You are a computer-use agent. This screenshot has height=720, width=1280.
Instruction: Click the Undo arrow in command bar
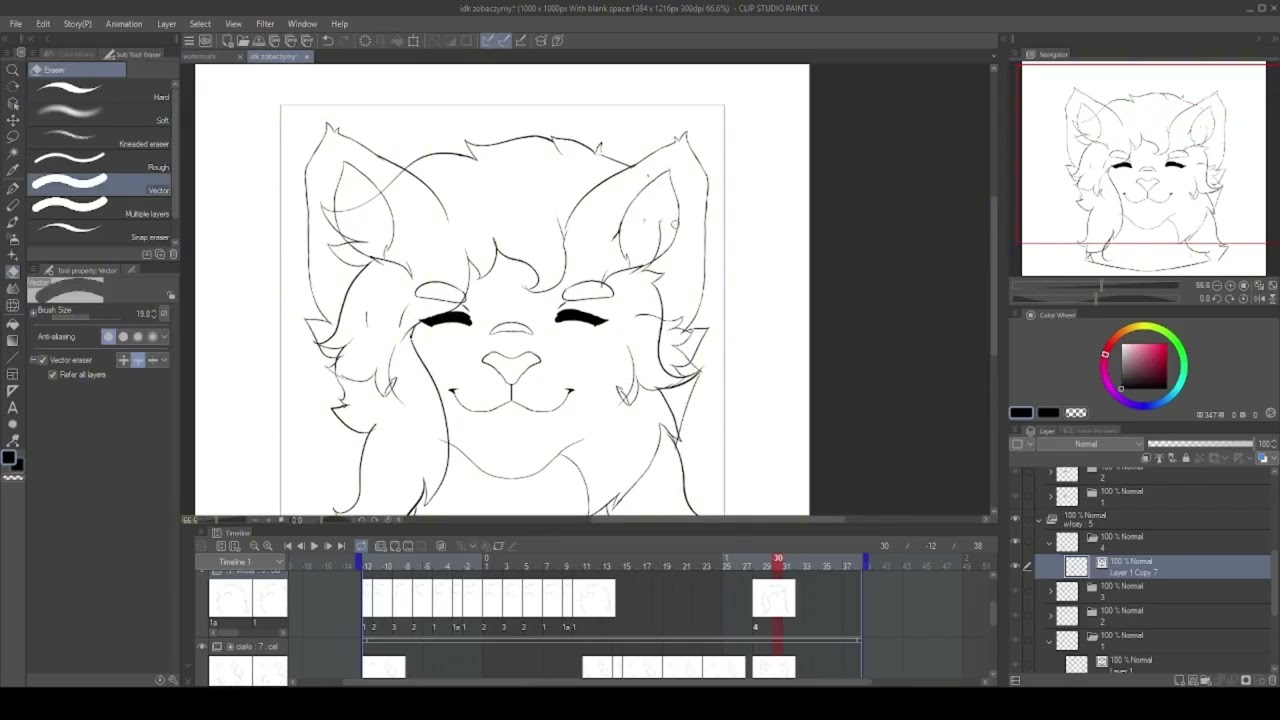328,41
